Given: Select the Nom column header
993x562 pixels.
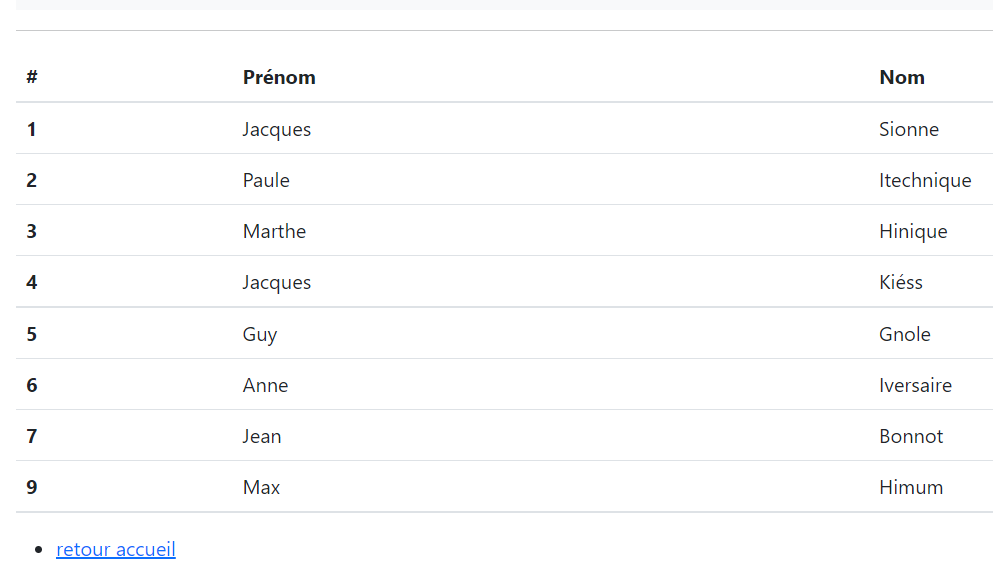Looking at the screenshot, I should coord(902,77).
